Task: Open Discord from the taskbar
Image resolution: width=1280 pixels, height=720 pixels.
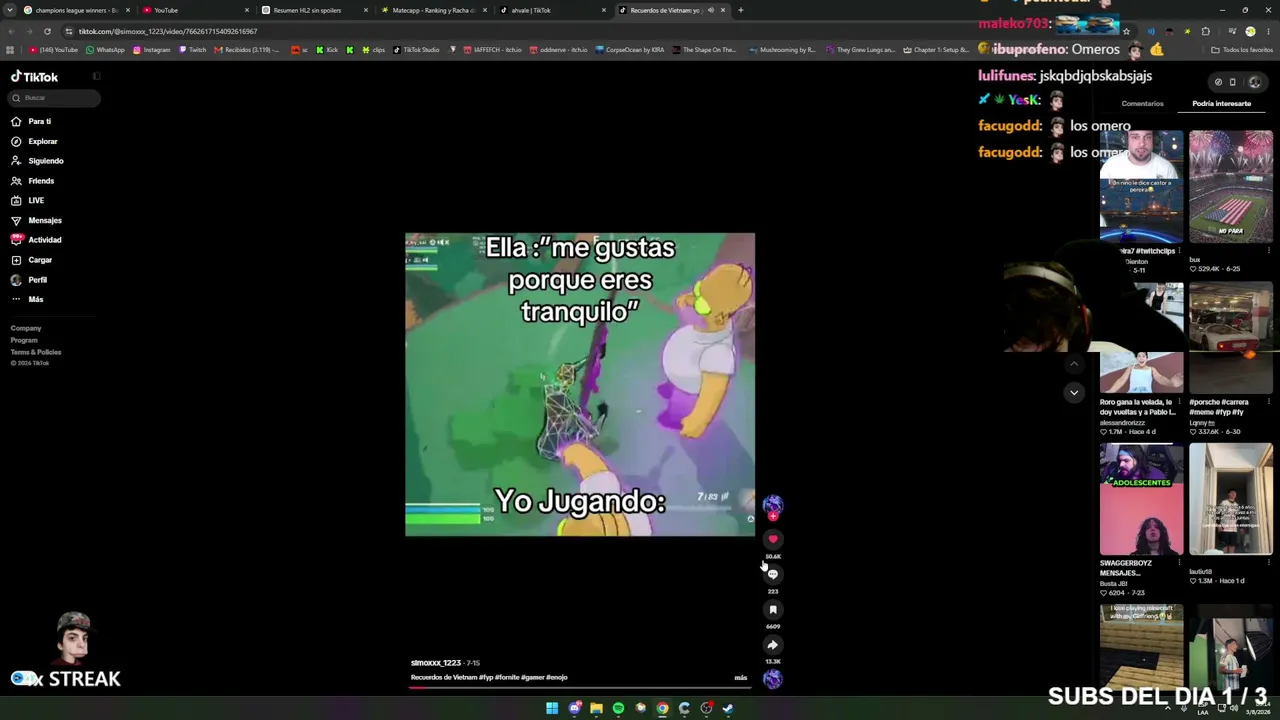Action: tap(574, 708)
